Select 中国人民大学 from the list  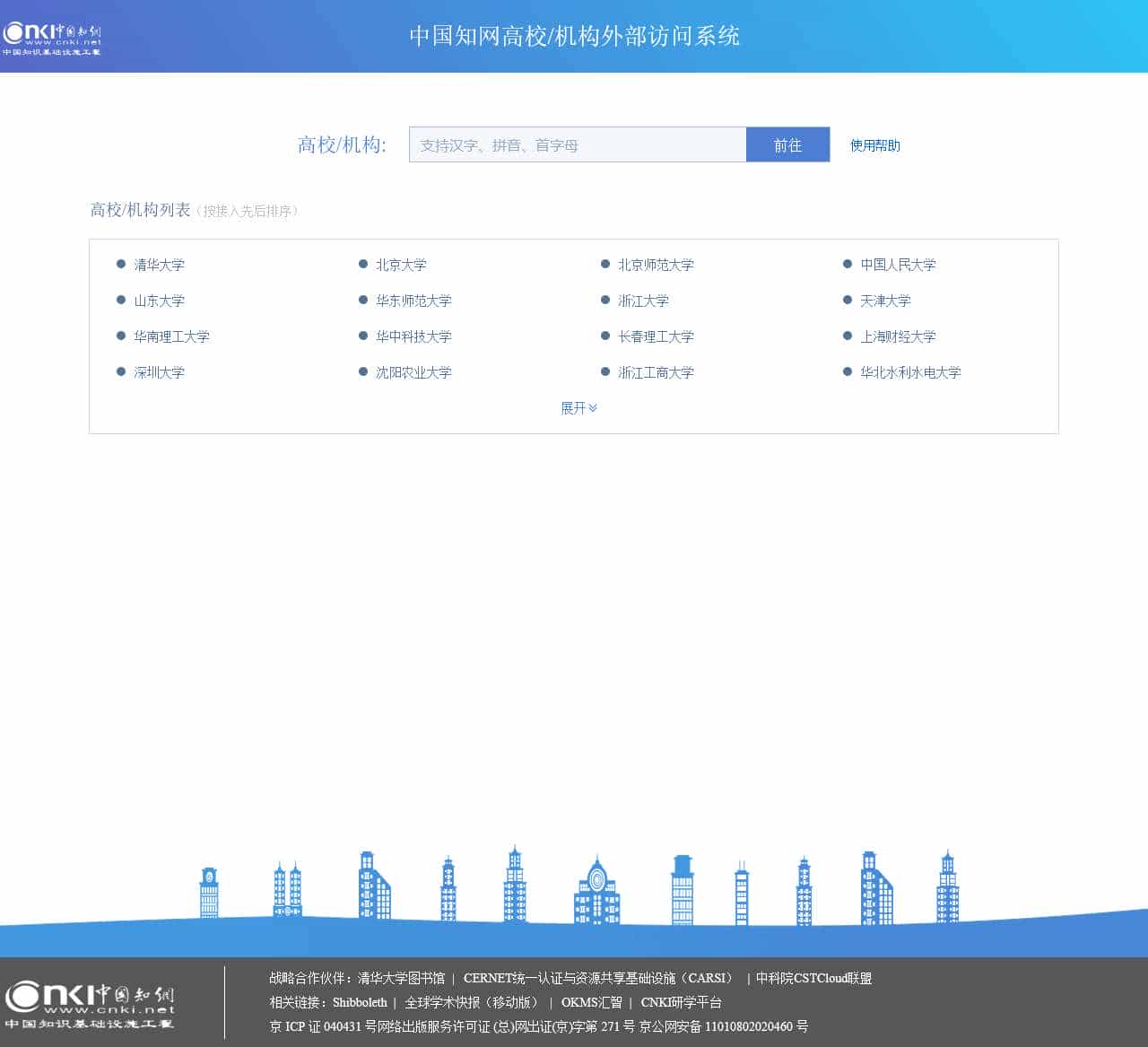point(898,265)
